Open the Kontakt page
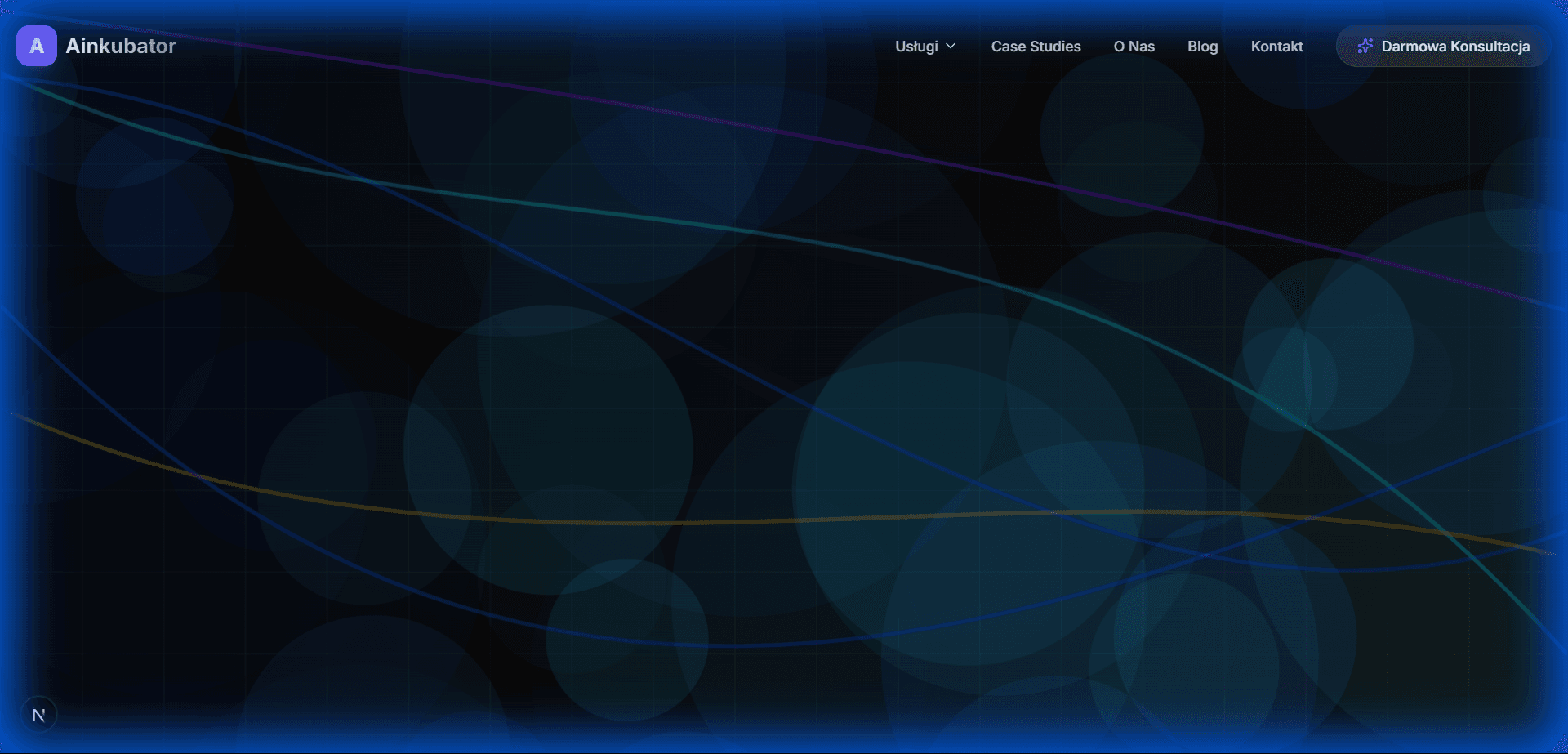This screenshot has height=754, width=1568. [1276, 47]
